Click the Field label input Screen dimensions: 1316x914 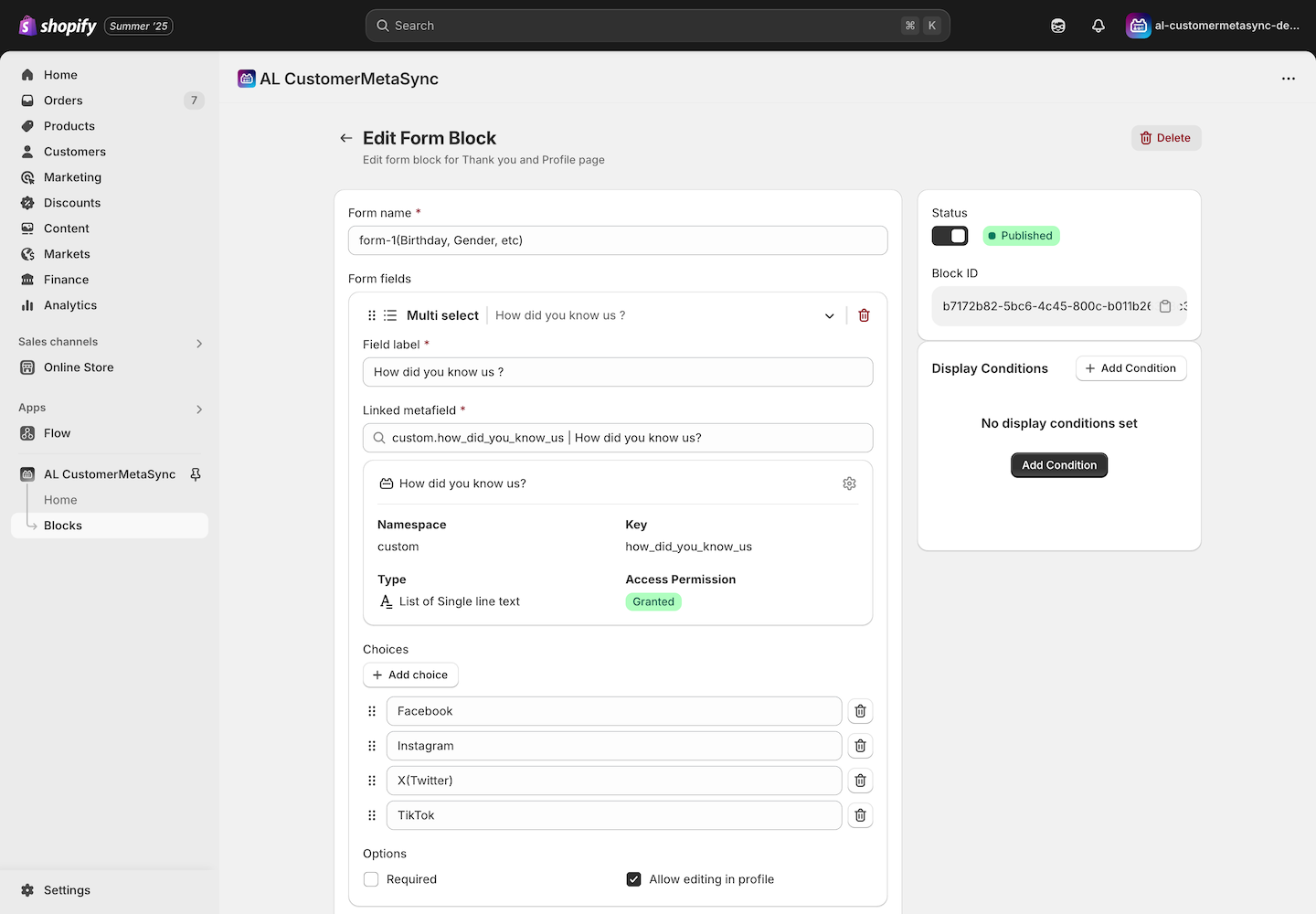[x=618, y=372]
